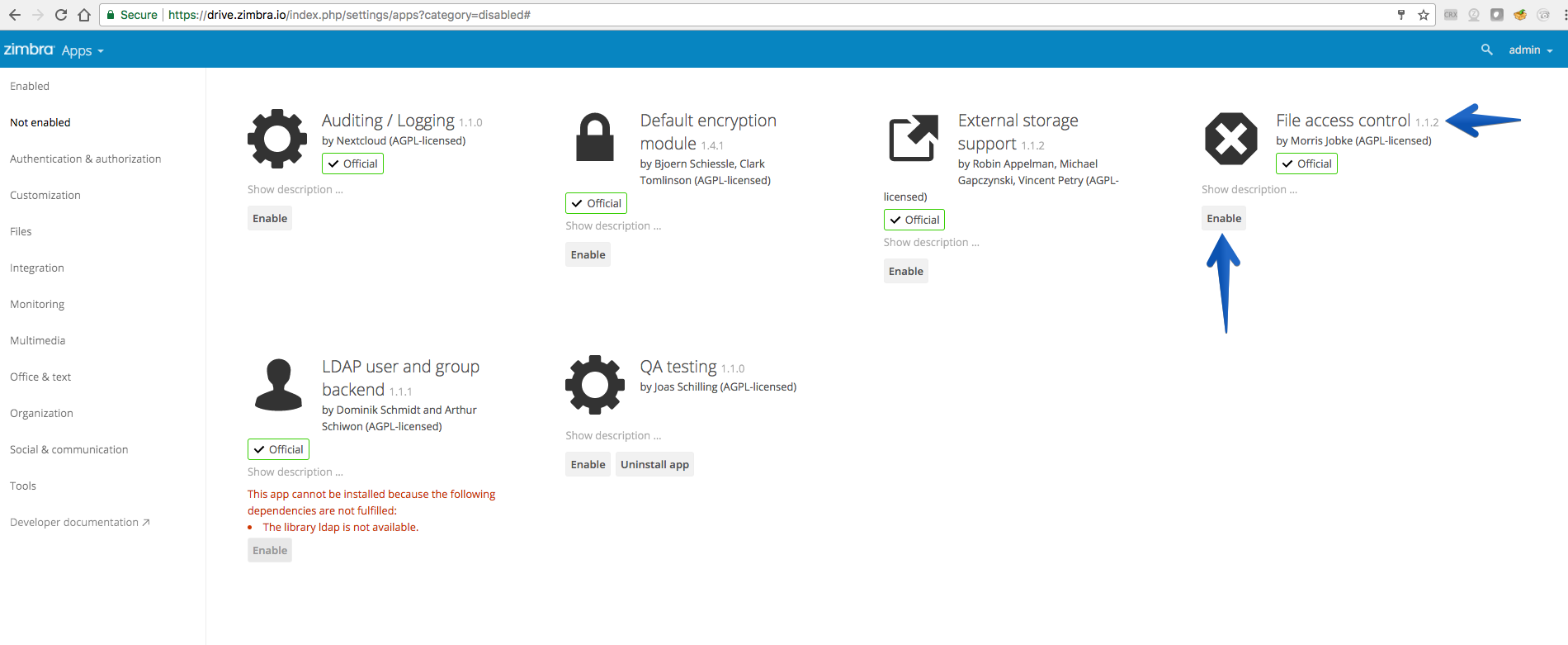The image size is (1568, 645).
Task: Open the Multimedia category
Action: click(x=38, y=340)
